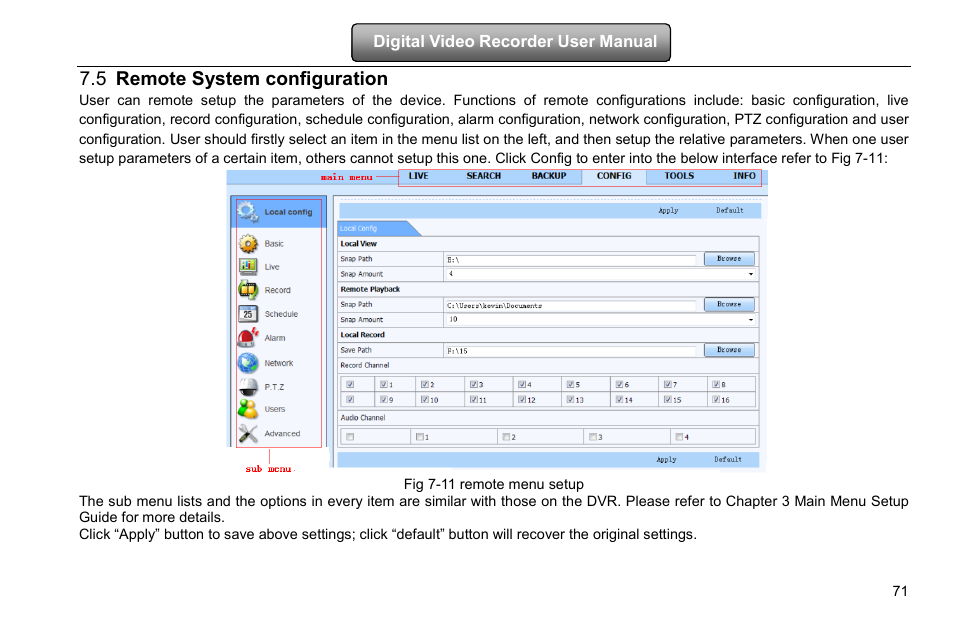The width and height of the screenshot is (954, 636).
Task: Open the SEARCH main menu tab
Action: [x=484, y=176]
